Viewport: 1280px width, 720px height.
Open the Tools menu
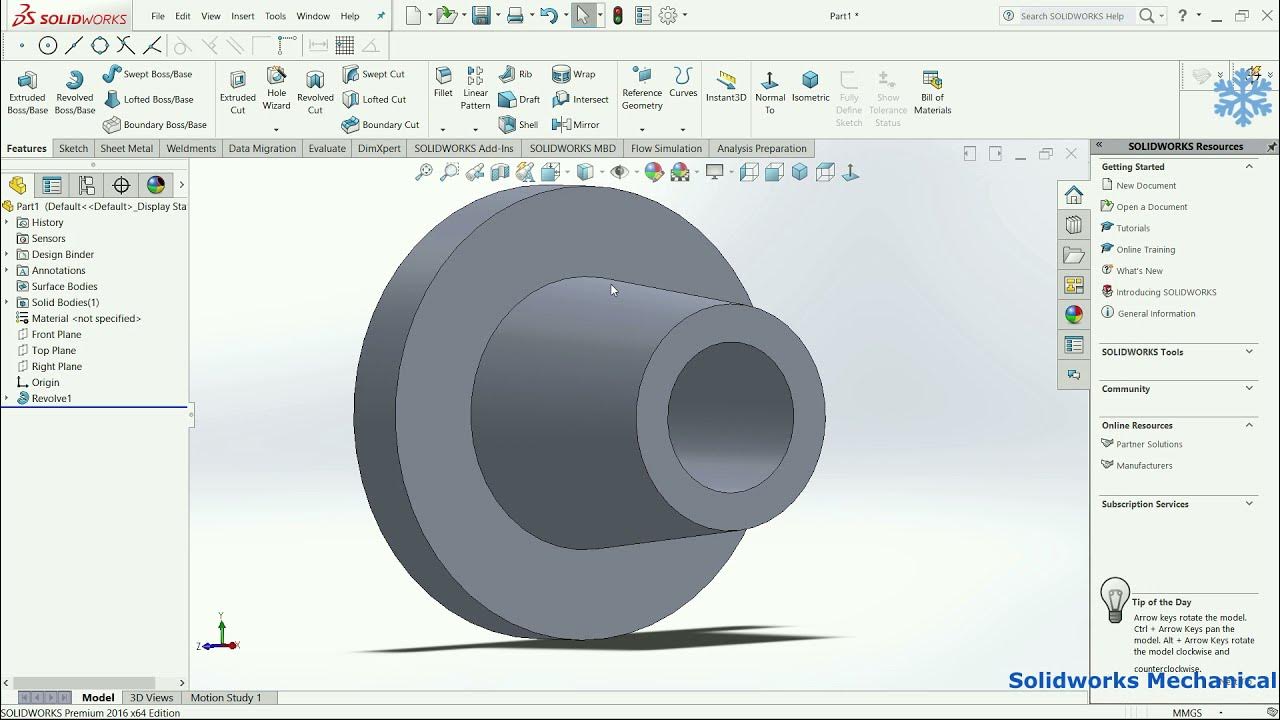point(275,16)
